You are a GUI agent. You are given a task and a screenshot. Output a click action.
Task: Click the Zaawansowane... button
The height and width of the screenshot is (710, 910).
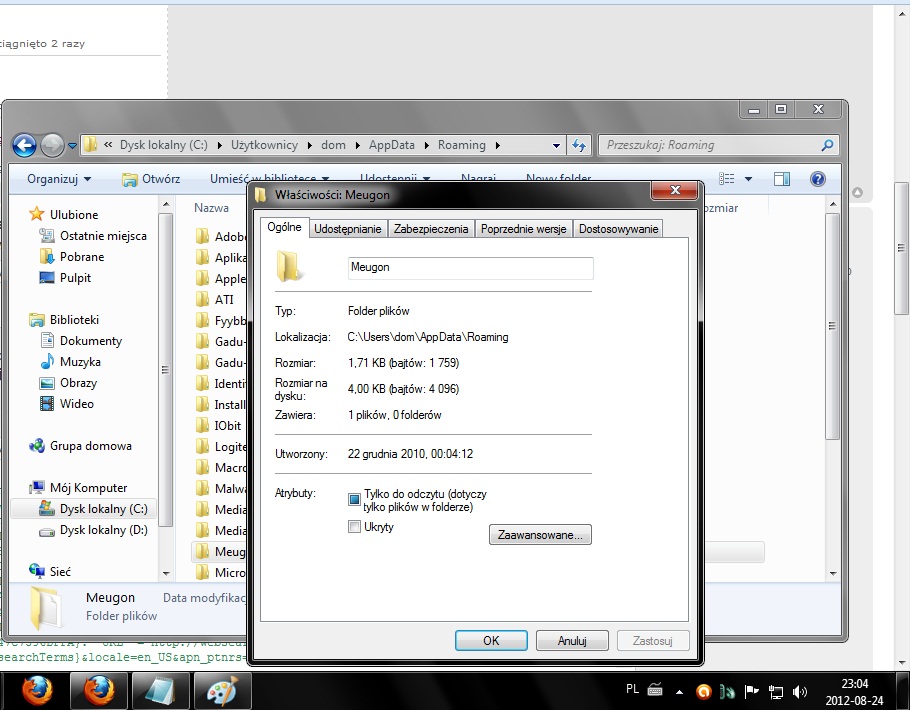pyautogui.click(x=540, y=535)
